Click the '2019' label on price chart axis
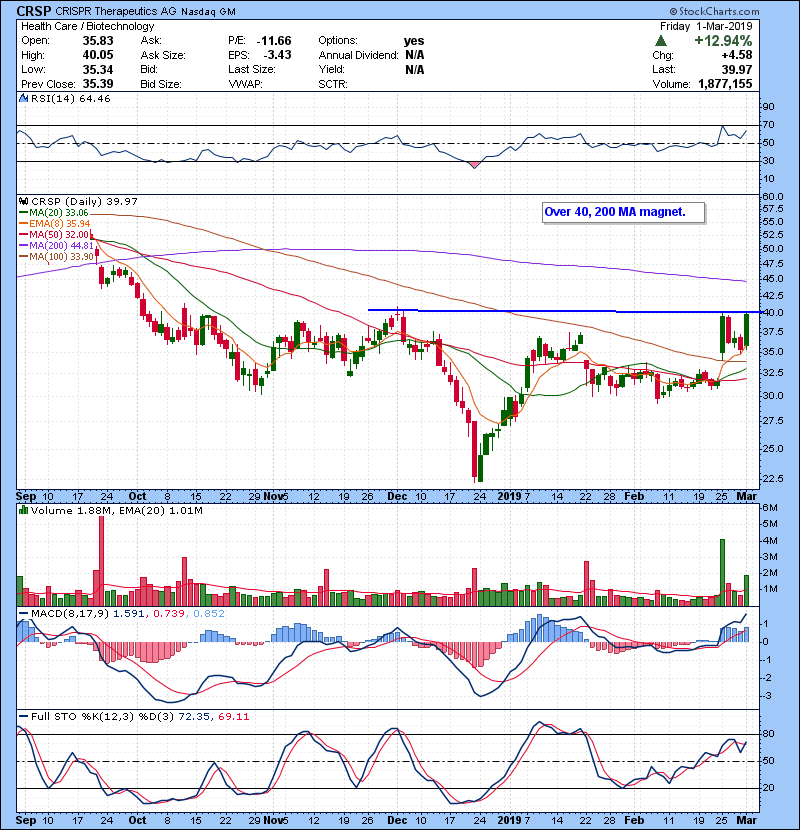The height and width of the screenshot is (830, 800). click(509, 497)
